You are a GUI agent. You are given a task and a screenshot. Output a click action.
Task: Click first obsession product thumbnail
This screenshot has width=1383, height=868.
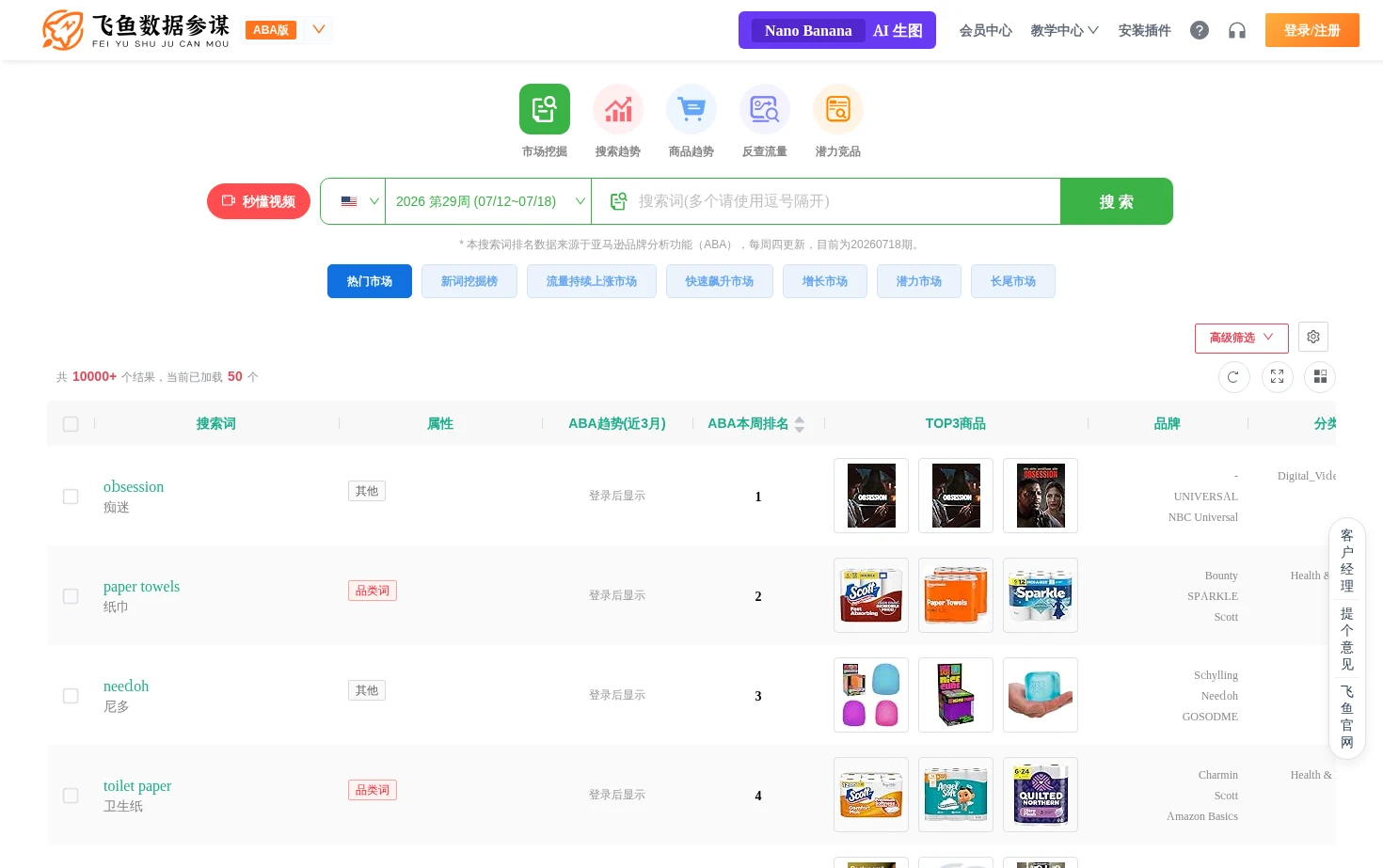point(871,496)
